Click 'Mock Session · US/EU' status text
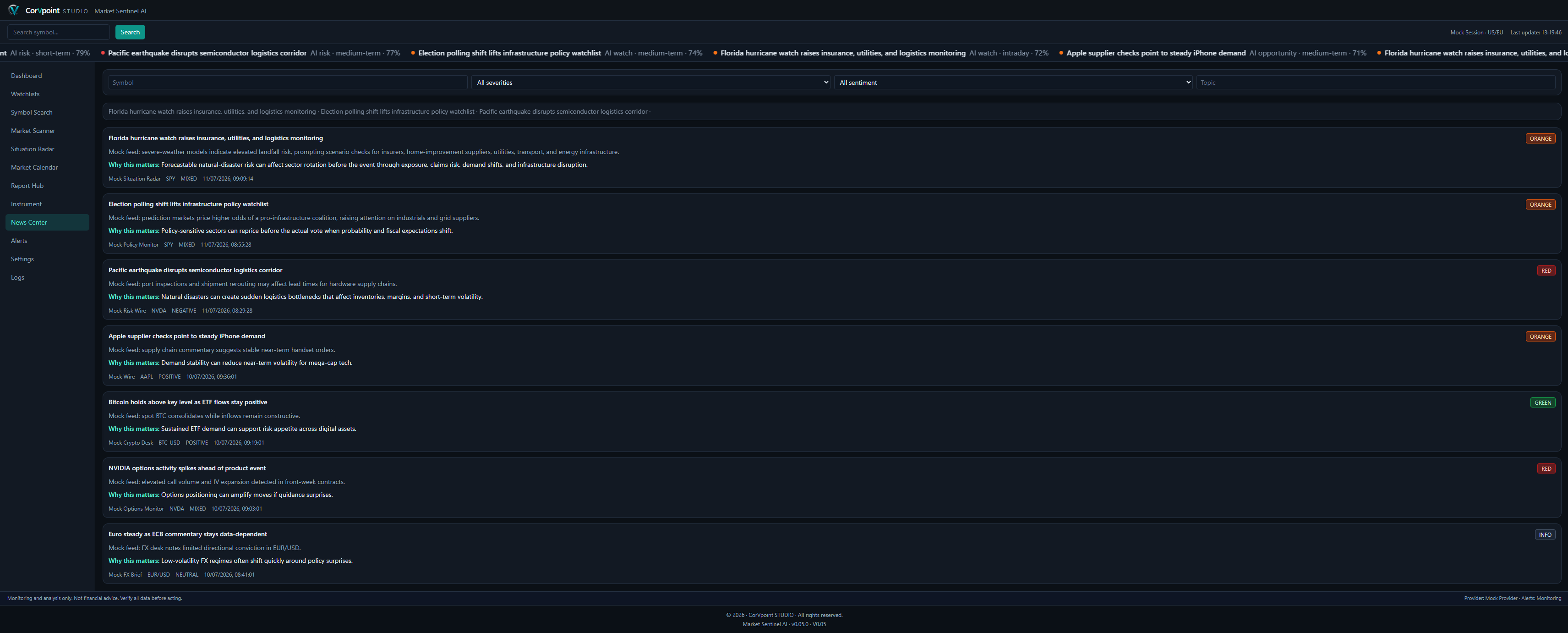This screenshot has width=1568, height=633. pyautogui.click(x=1476, y=32)
